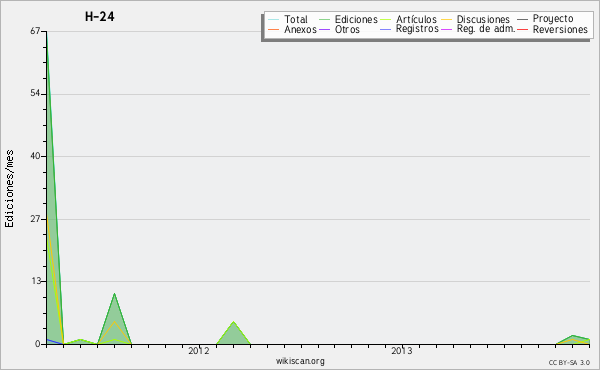Viewport: 600px width, 370px height.
Task: Click the 2012 x-axis label
Action: click(199, 351)
